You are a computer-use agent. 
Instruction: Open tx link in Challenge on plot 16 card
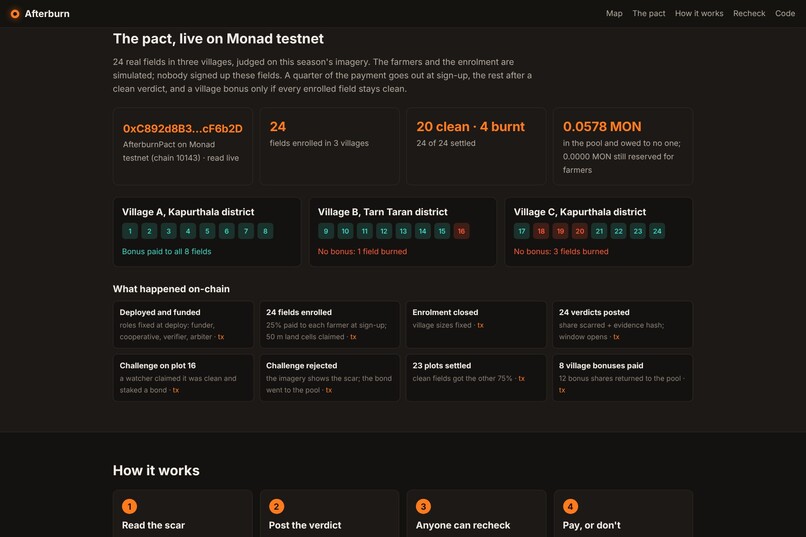pyautogui.click(x=176, y=391)
